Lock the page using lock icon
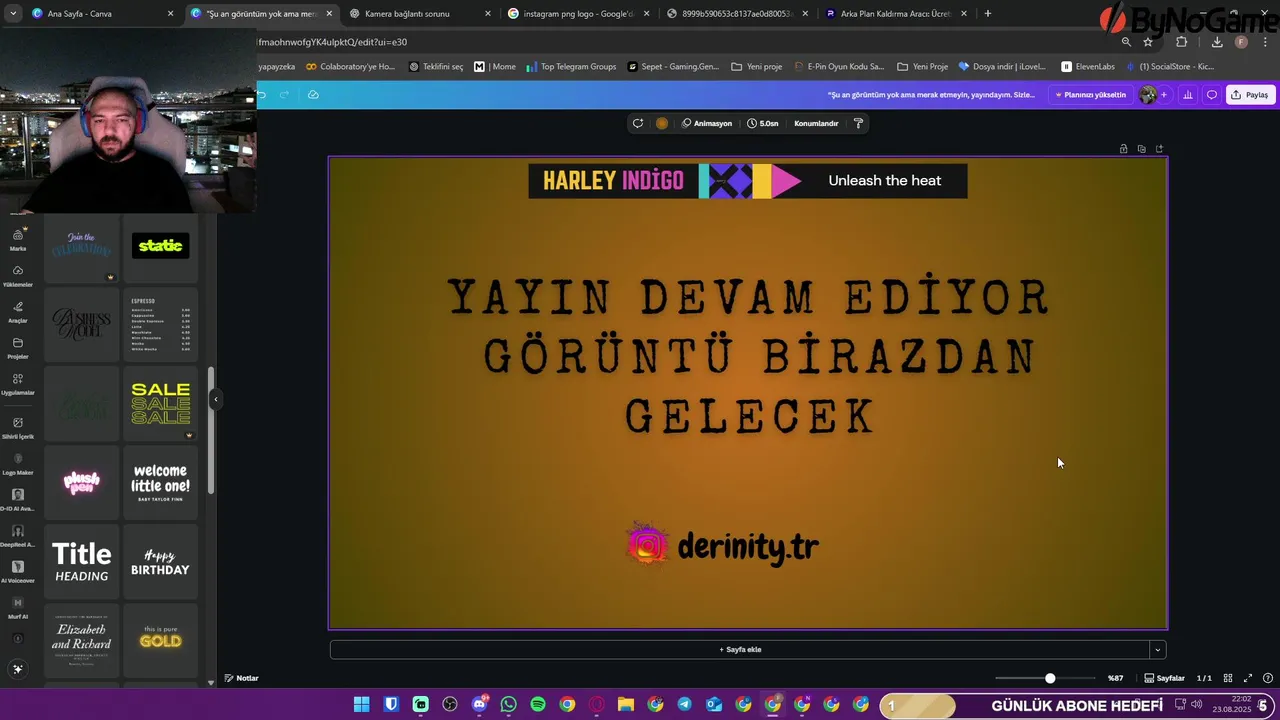This screenshot has width=1280, height=720. (1124, 149)
